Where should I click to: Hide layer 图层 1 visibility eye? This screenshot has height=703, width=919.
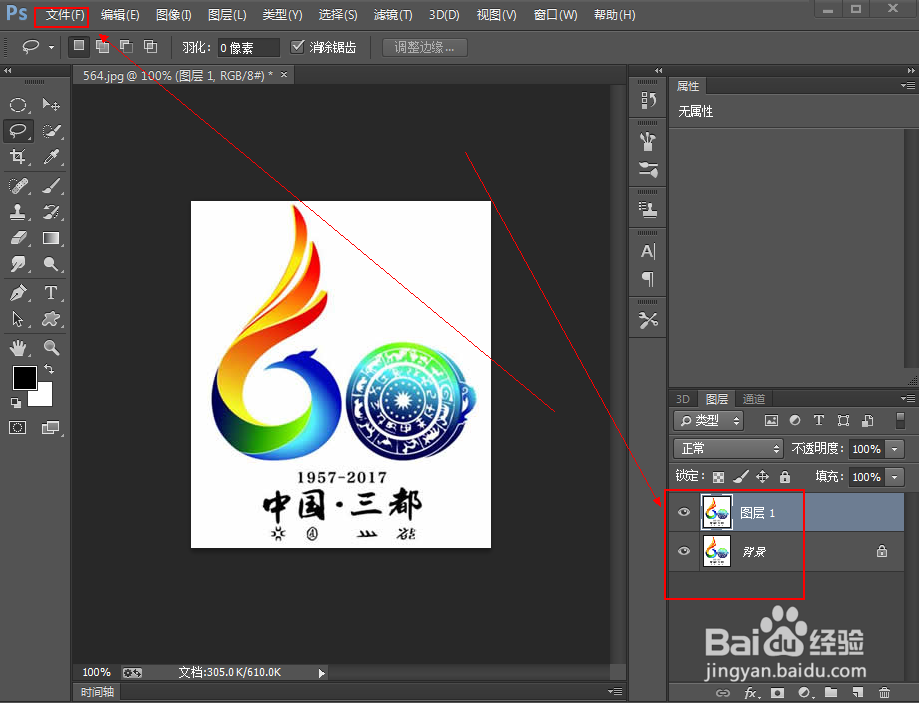(683, 512)
